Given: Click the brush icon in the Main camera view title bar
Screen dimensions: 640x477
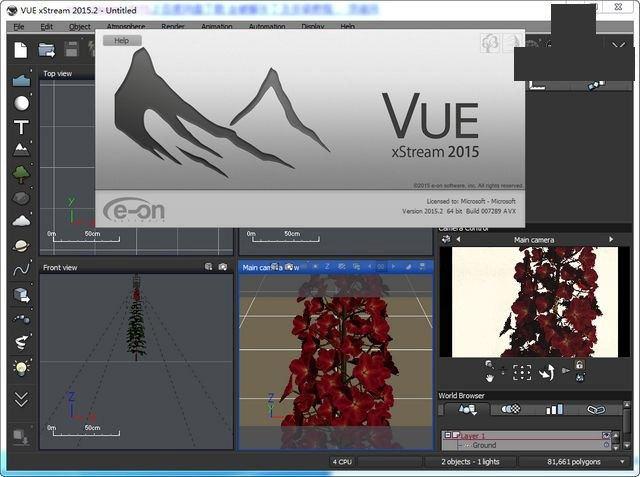Looking at the screenshot, I should [x=408, y=266].
